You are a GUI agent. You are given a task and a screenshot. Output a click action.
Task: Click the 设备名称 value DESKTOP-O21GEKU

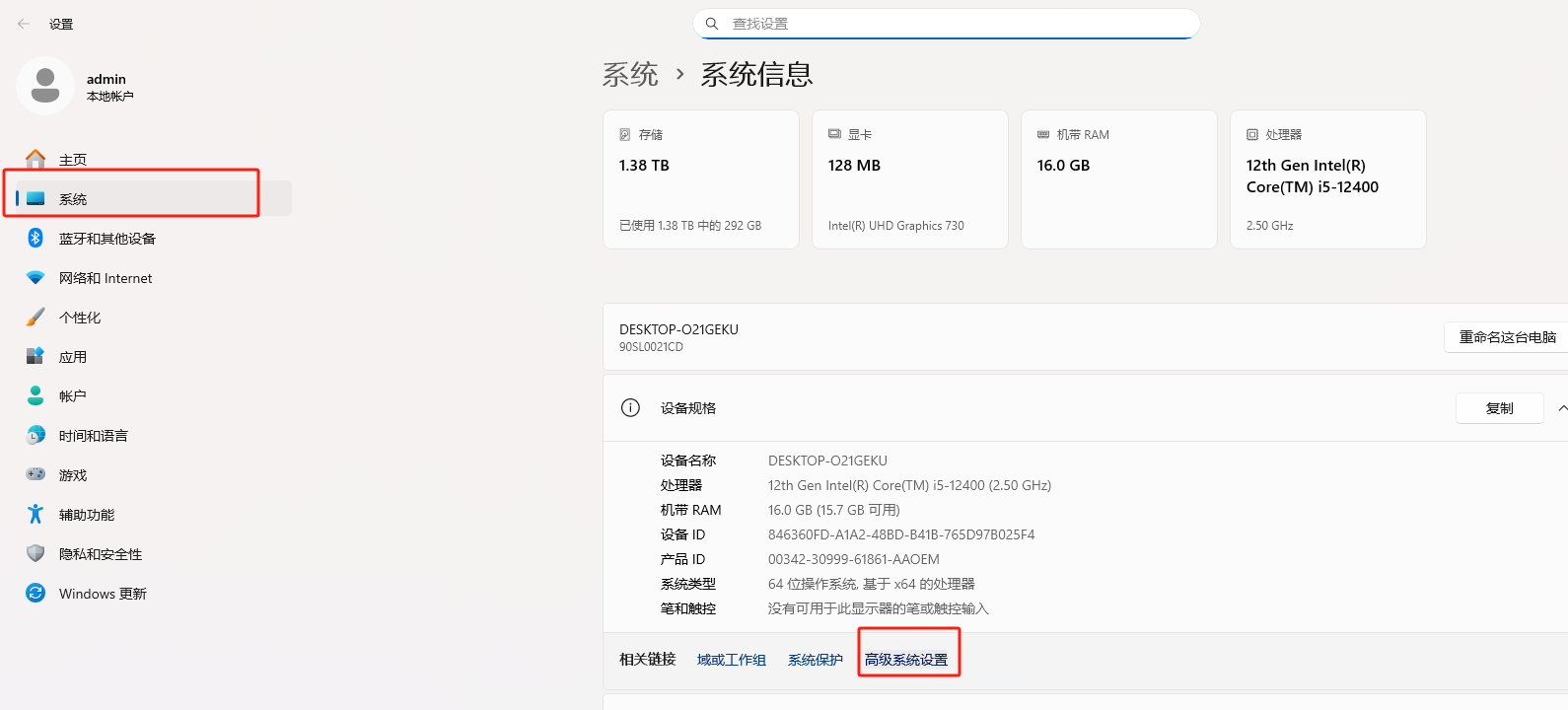(827, 461)
